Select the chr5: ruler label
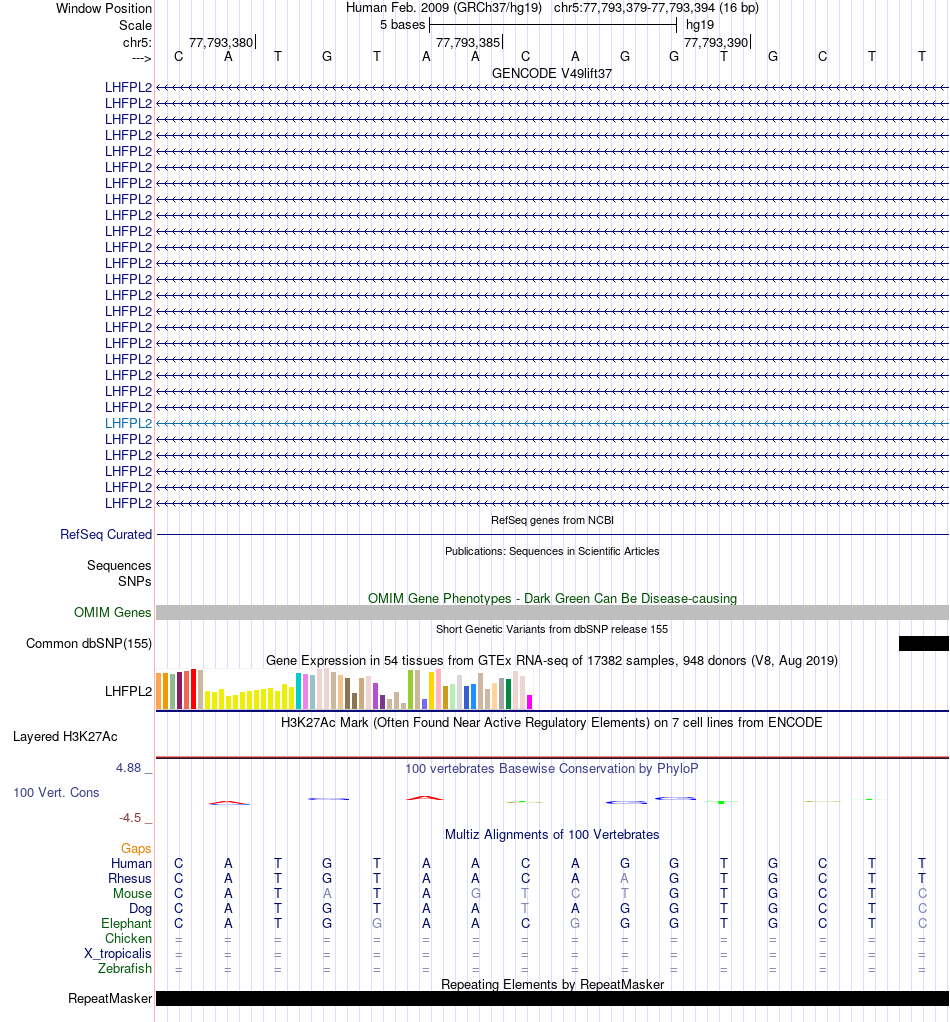 [137, 42]
